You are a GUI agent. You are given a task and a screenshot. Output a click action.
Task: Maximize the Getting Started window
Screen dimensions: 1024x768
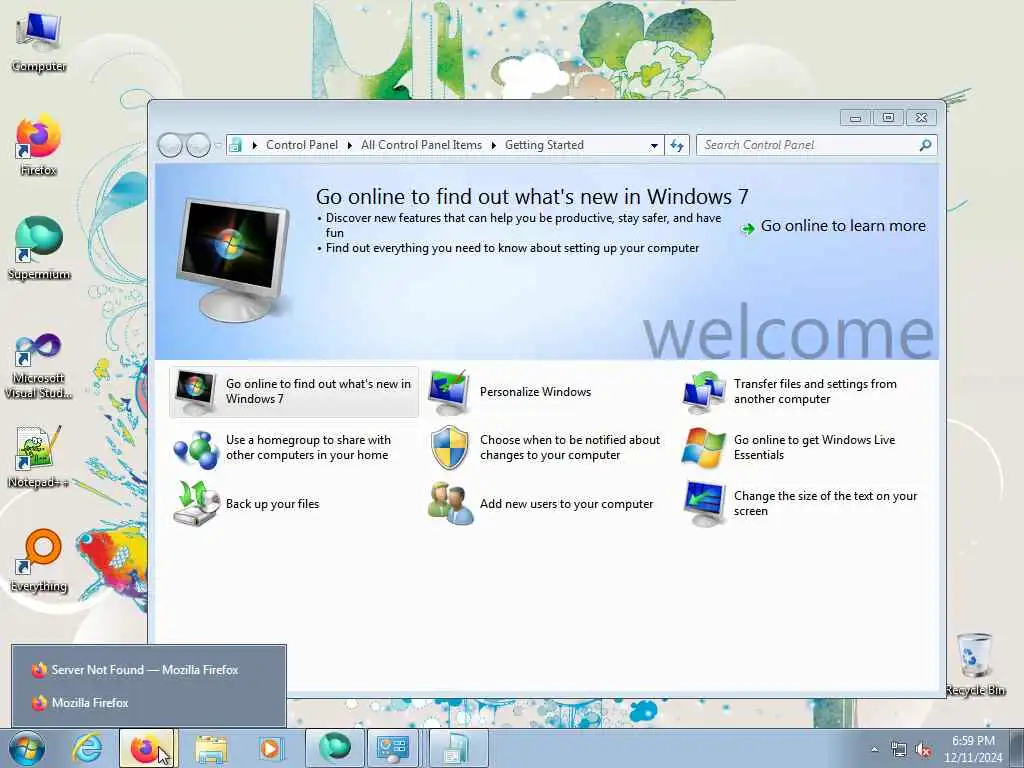tap(888, 118)
